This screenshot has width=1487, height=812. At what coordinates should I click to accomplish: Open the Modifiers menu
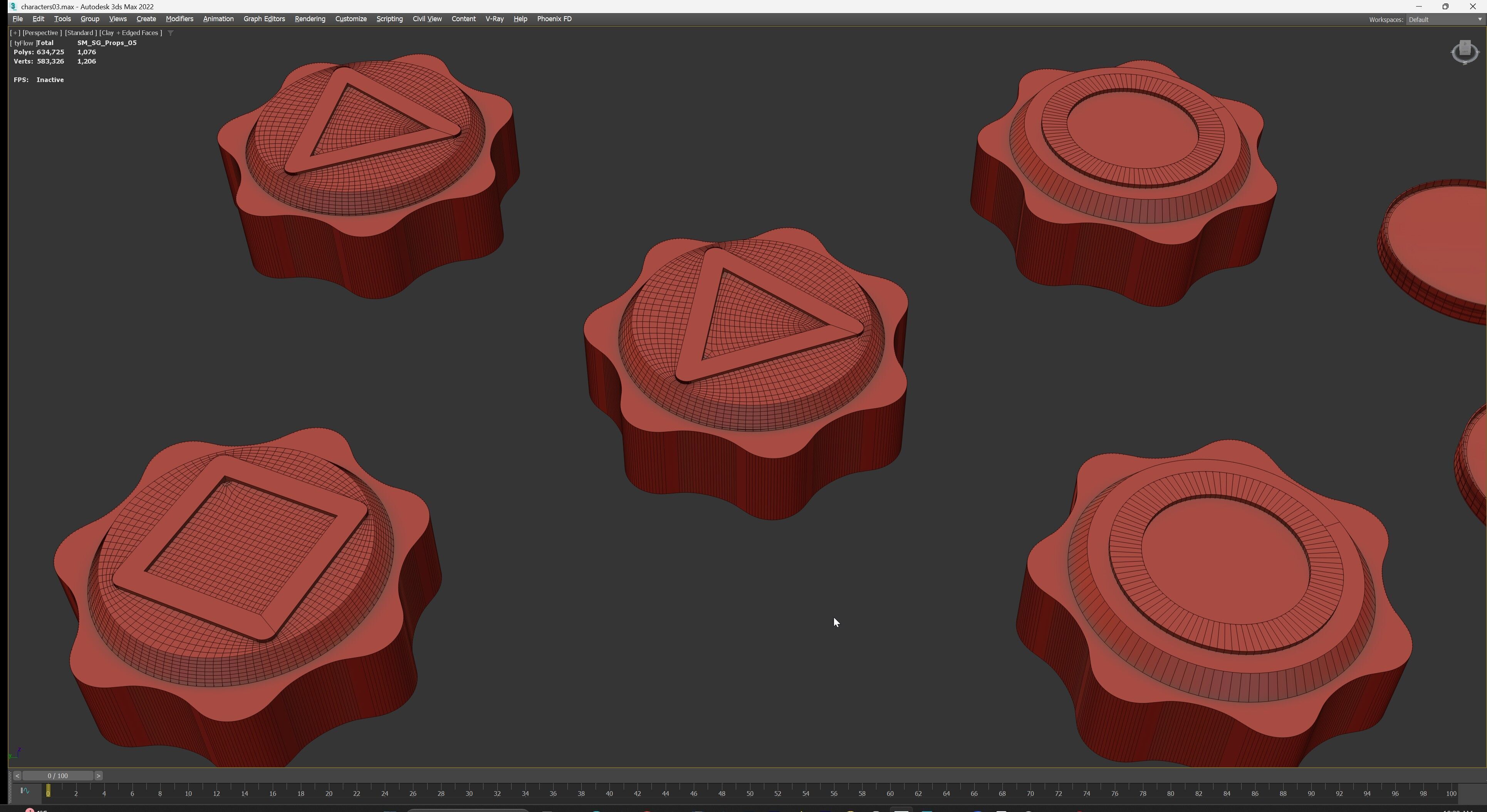179,19
